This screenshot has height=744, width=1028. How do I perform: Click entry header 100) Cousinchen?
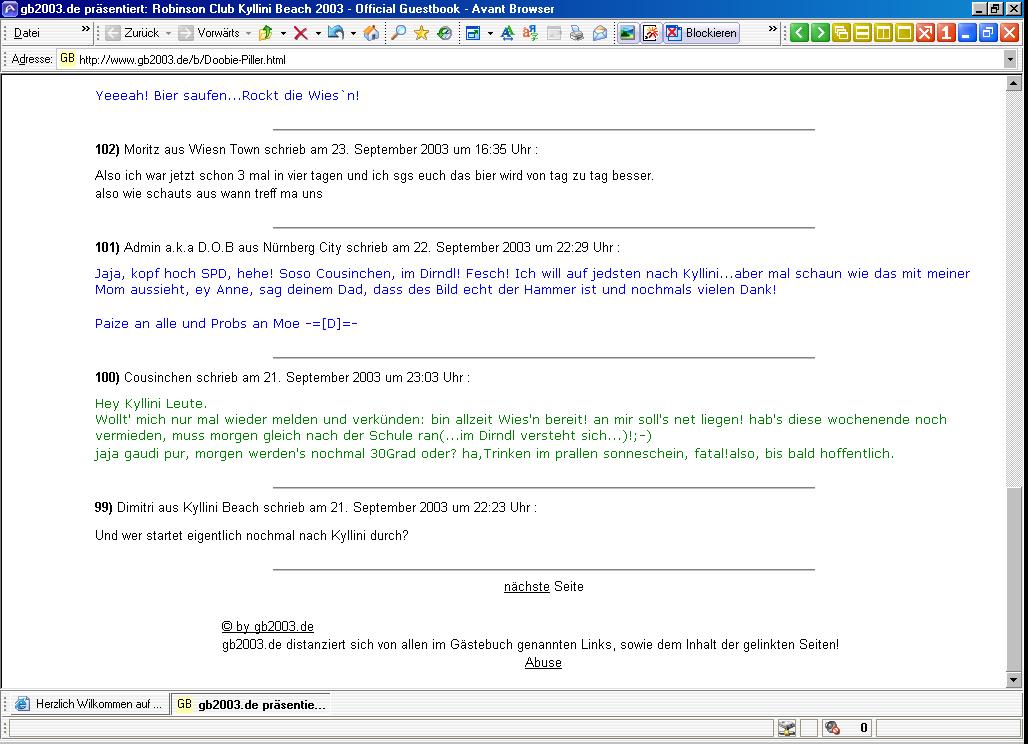pyautogui.click(x=283, y=378)
